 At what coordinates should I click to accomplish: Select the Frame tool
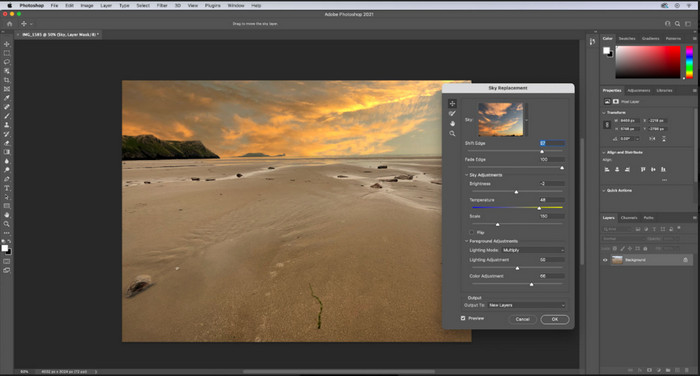point(7,89)
